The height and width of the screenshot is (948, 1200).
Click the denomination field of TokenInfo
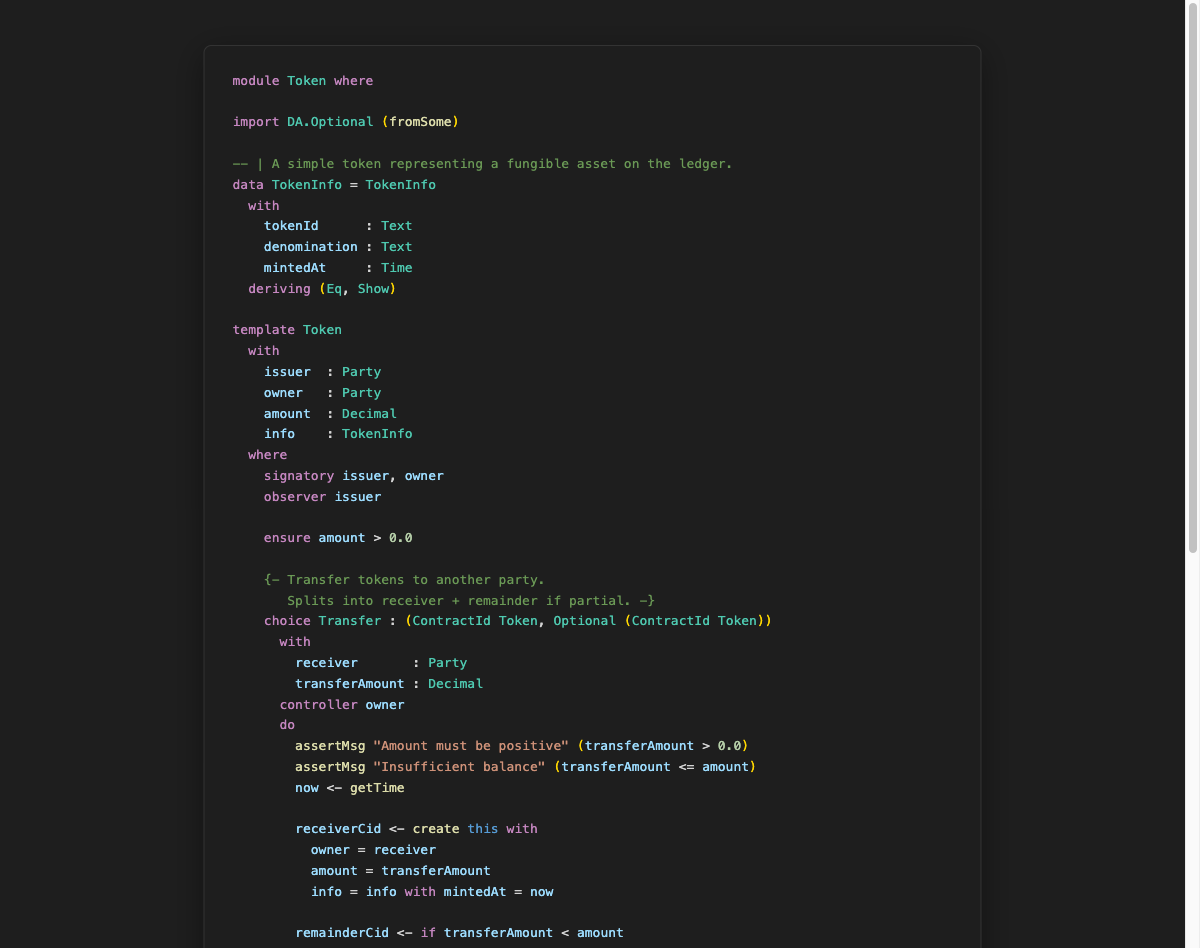click(x=311, y=246)
